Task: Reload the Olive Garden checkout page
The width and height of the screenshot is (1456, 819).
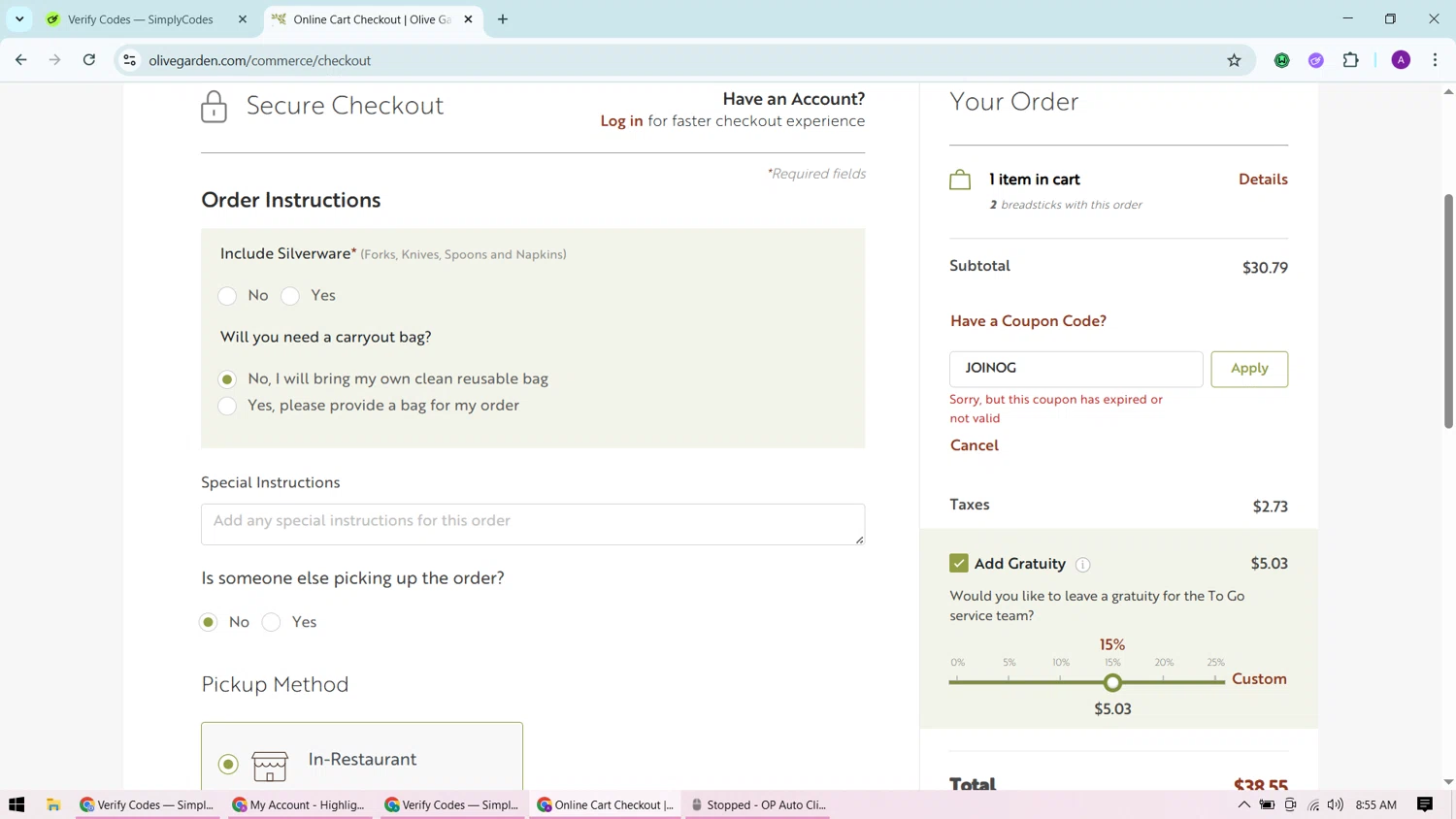Action: 89,60
